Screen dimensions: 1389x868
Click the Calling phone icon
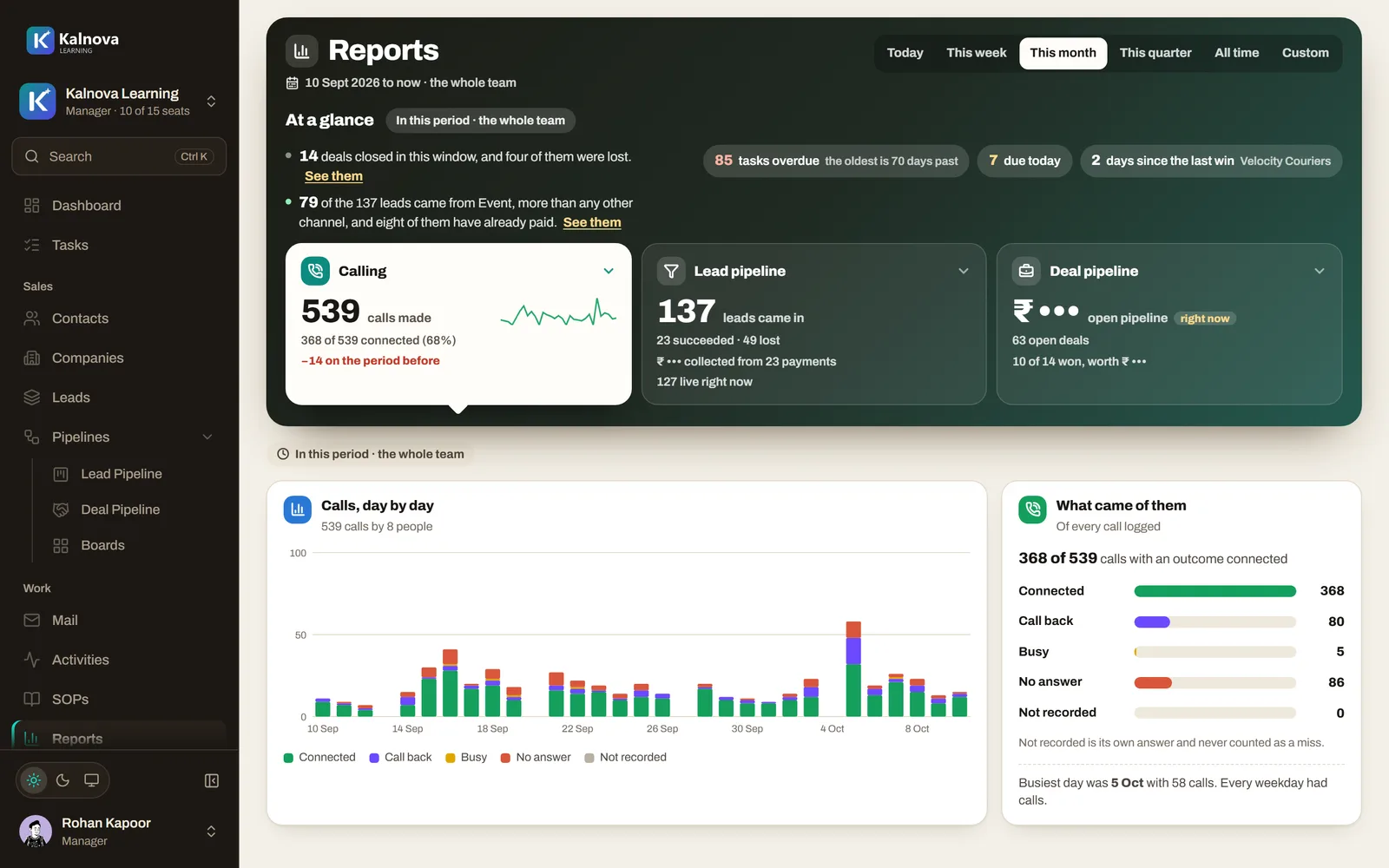[315, 271]
